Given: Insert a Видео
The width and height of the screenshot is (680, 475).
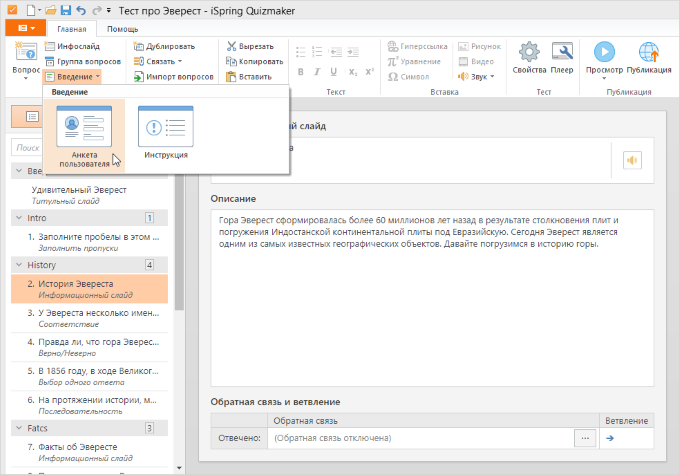Looking at the screenshot, I should point(477,61).
